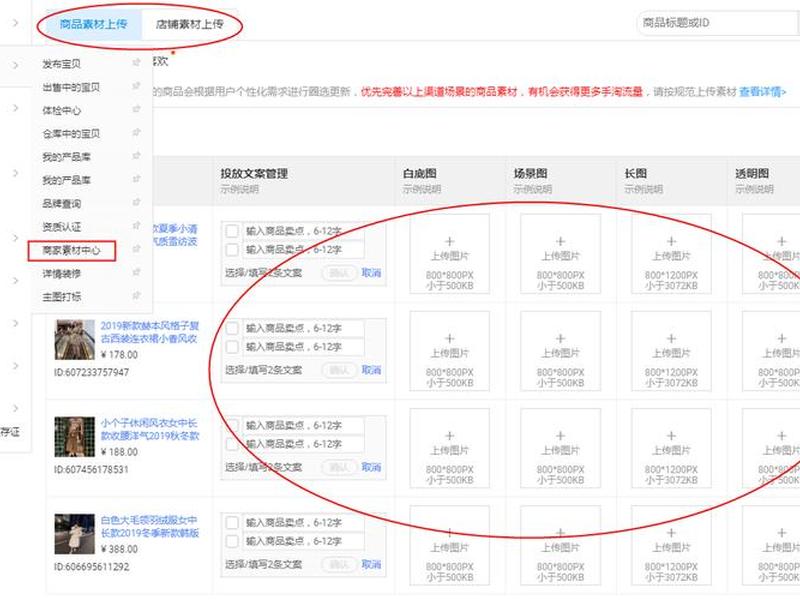Tick second selling-point checkbox for ID 607233757947

pyautogui.click(x=232, y=347)
